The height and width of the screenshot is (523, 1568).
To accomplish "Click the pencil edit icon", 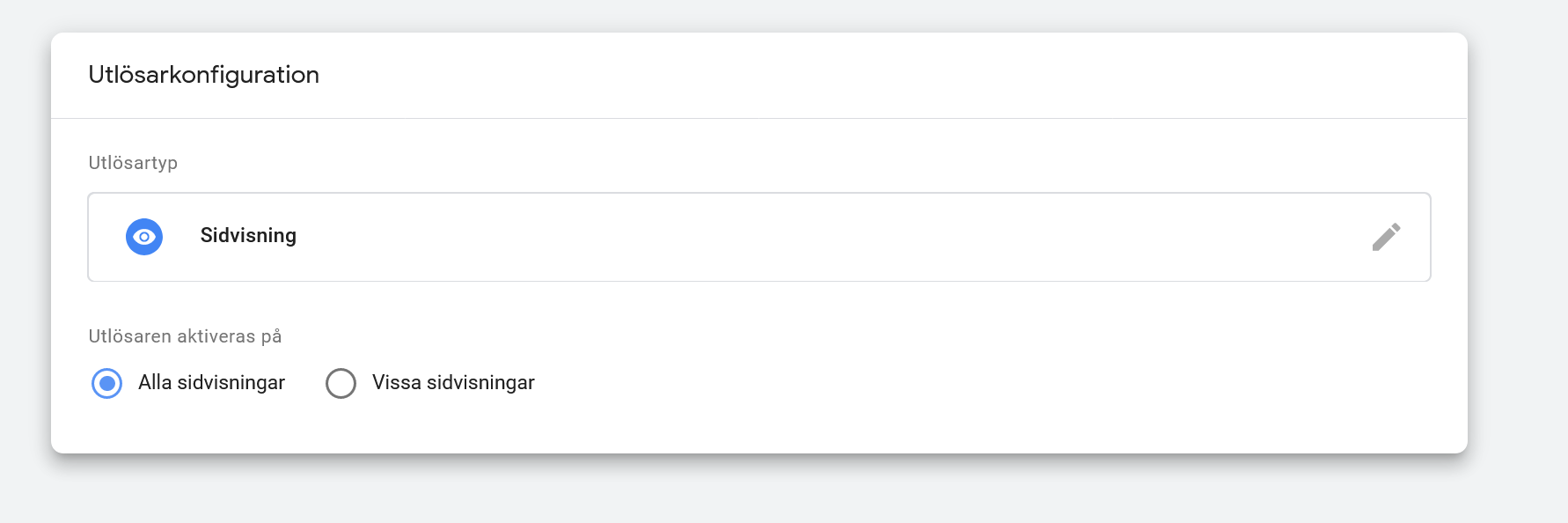I will [1386, 237].
